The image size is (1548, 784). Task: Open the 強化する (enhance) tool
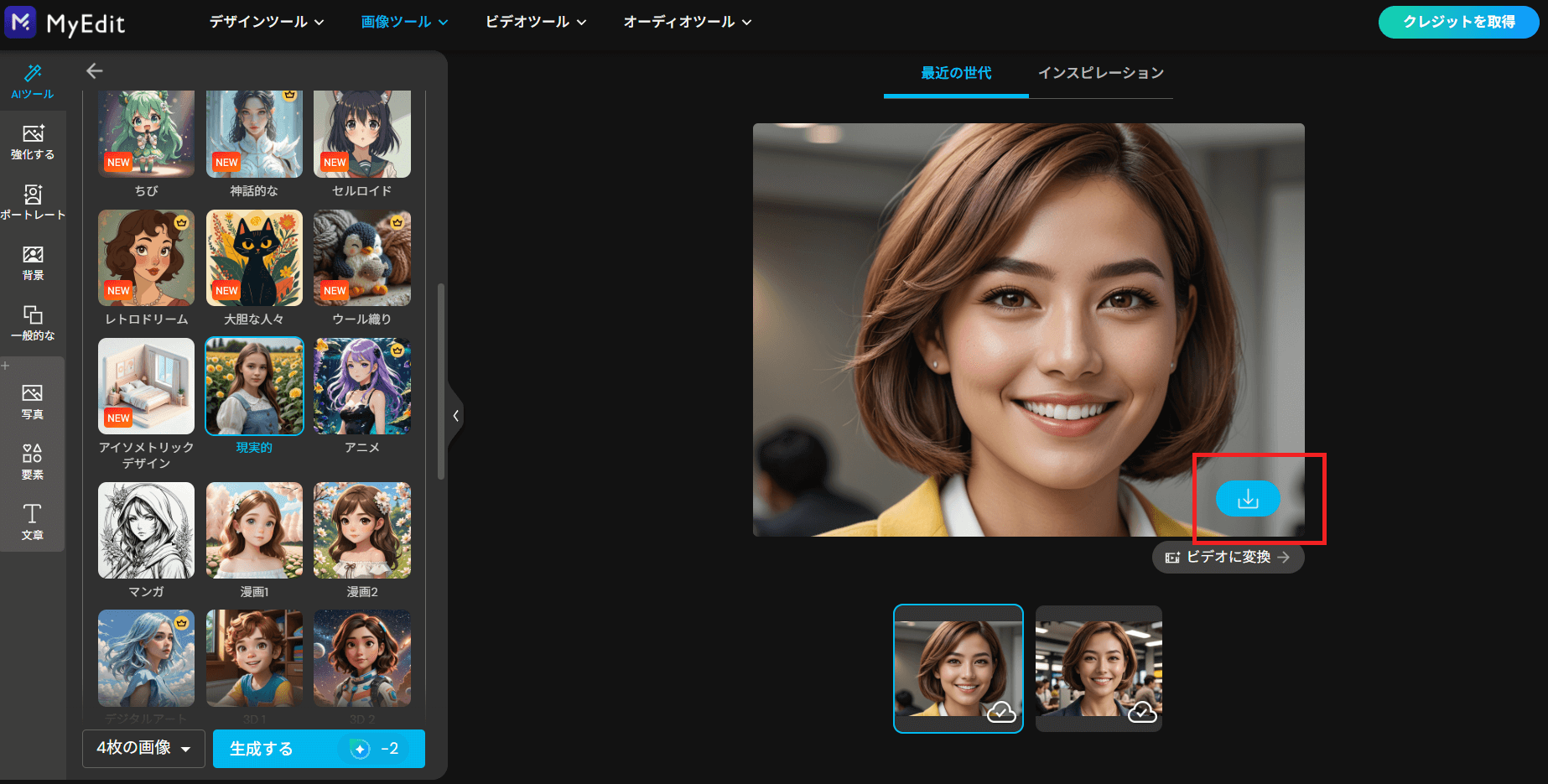[x=33, y=141]
